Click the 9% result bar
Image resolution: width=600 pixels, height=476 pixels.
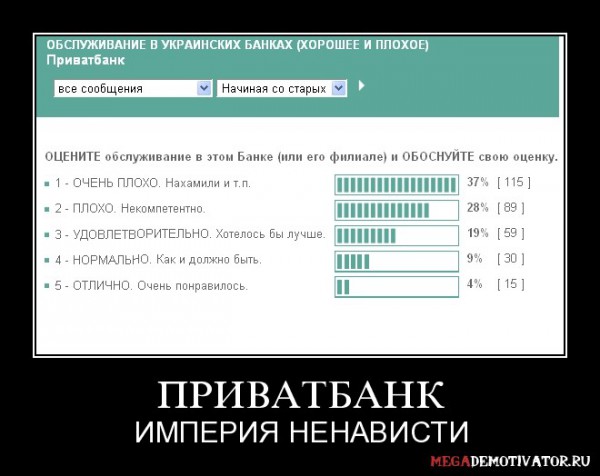pyautogui.click(x=396, y=261)
